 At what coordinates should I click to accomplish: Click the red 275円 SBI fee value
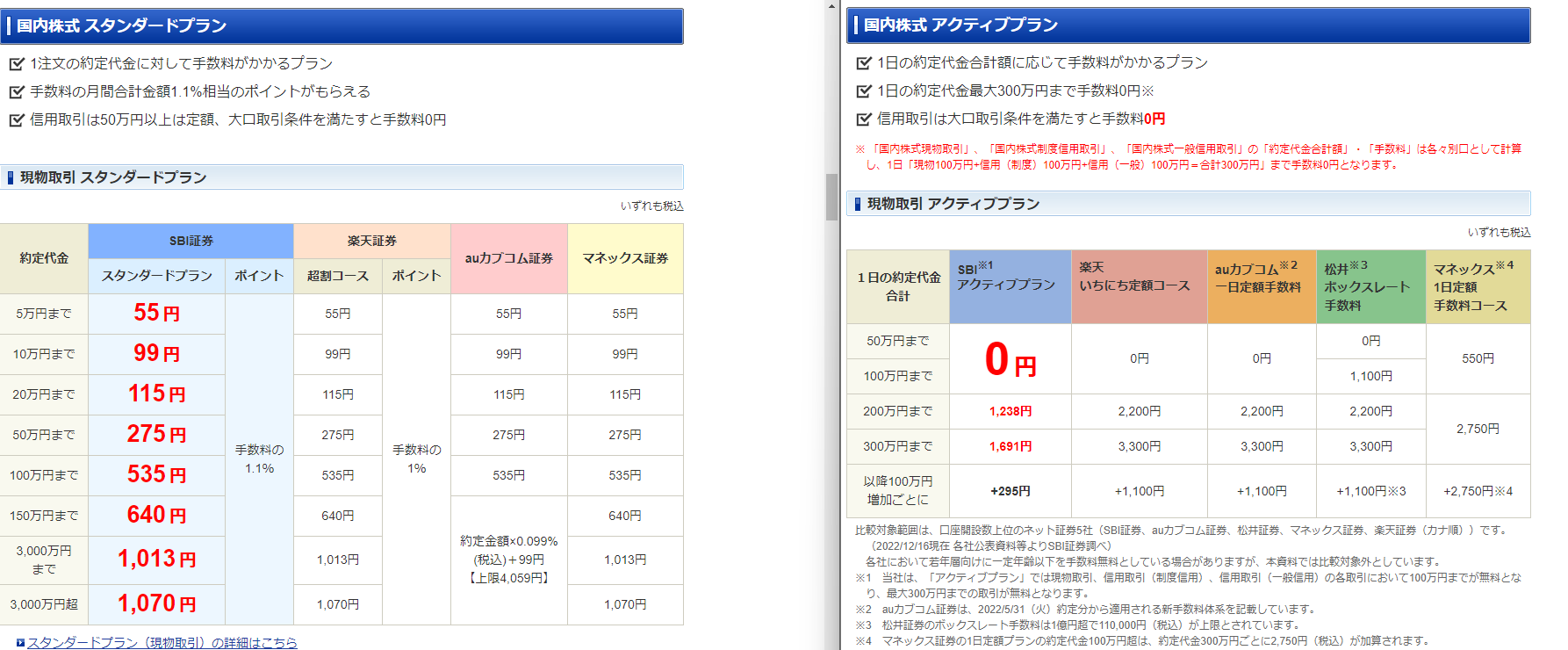(x=157, y=434)
